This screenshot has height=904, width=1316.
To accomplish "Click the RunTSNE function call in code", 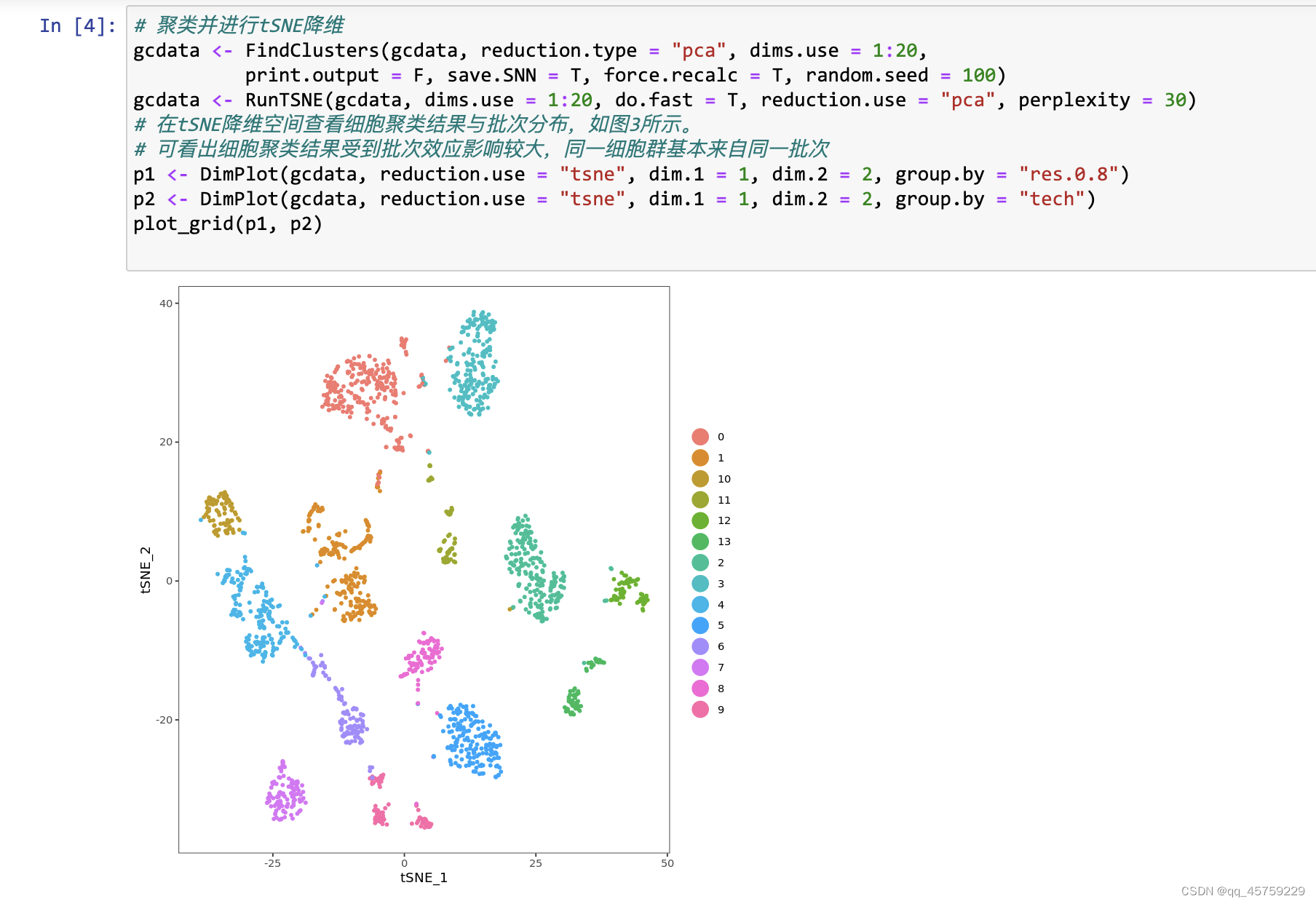I will pyautogui.click(x=285, y=100).
